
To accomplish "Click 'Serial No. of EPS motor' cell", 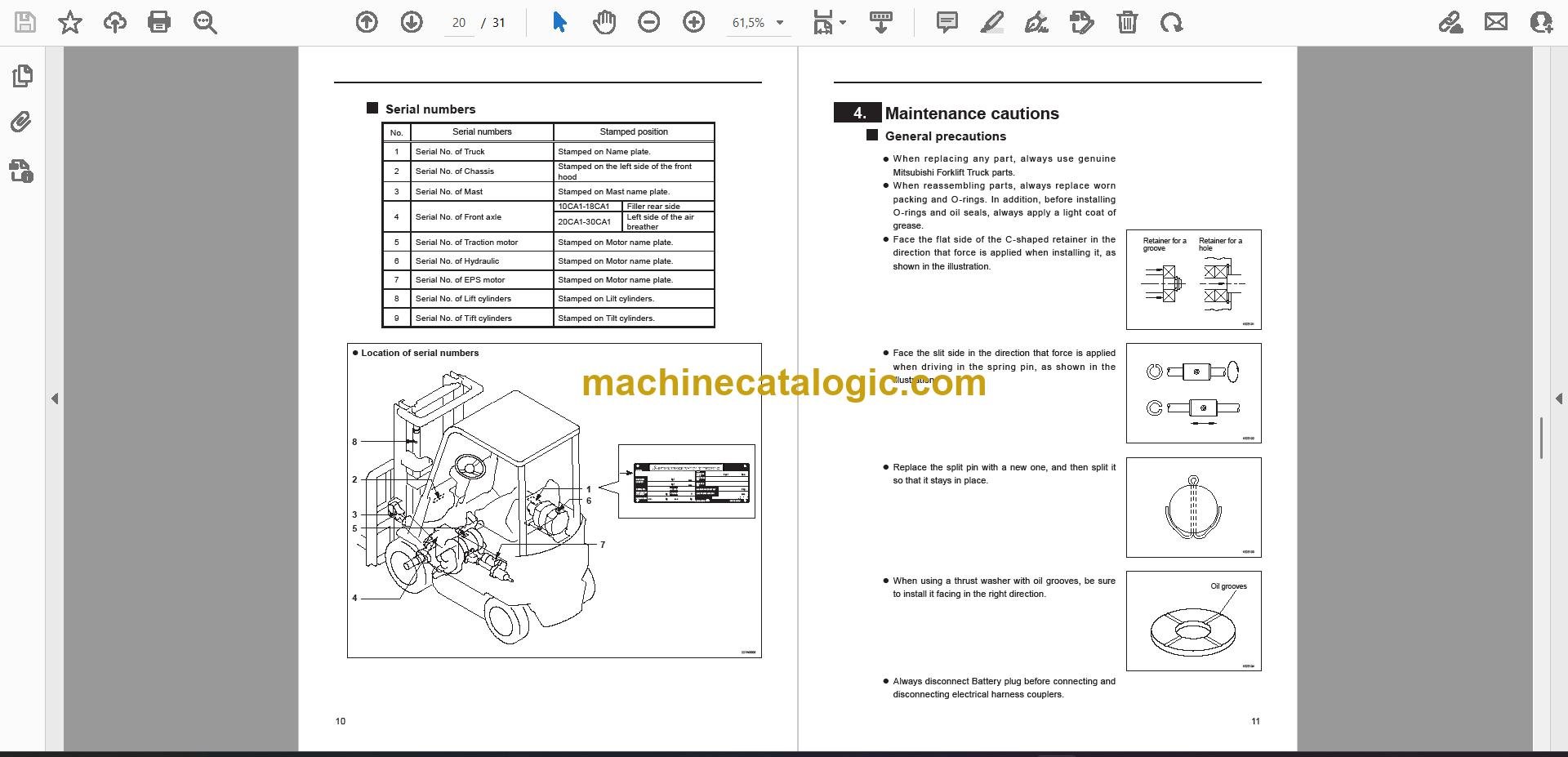I will (x=482, y=280).
